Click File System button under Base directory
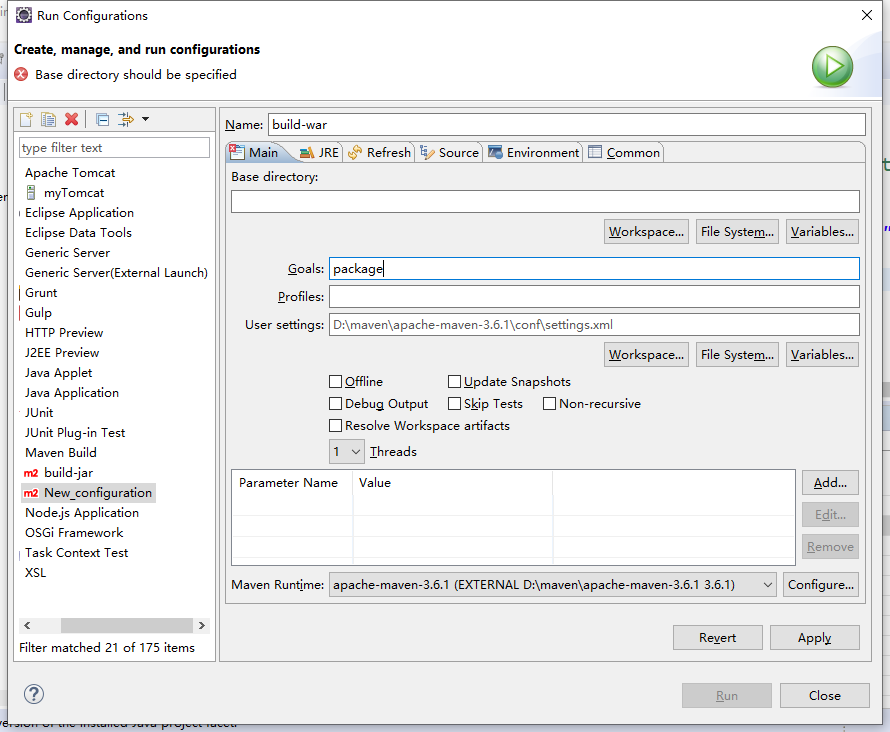The image size is (890, 732). tap(737, 232)
